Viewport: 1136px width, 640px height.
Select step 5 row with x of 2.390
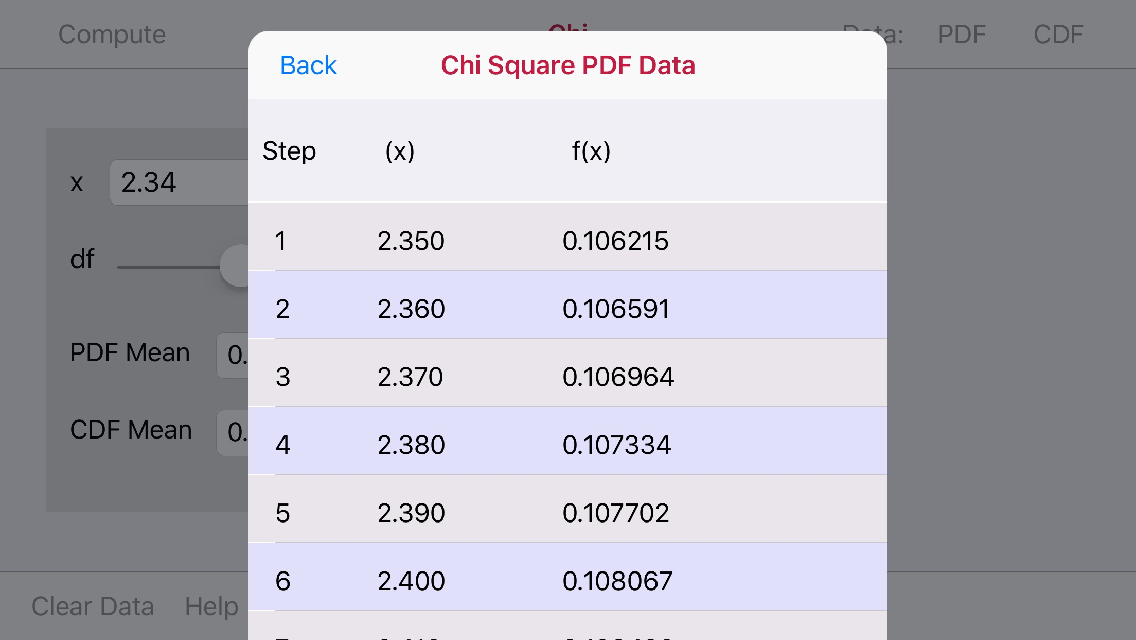tap(568, 512)
